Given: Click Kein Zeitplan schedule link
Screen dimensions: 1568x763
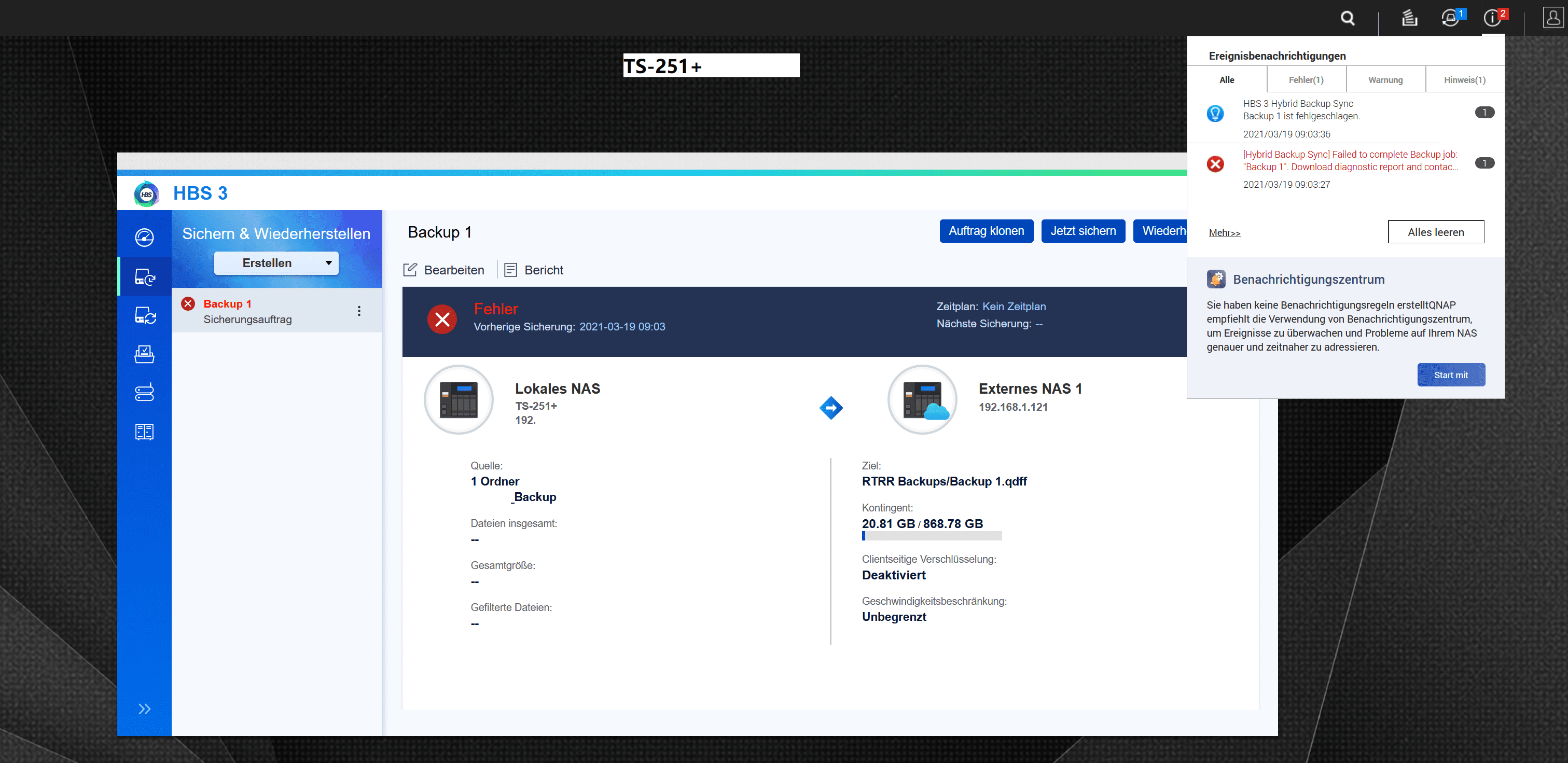Looking at the screenshot, I should 1014,307.
